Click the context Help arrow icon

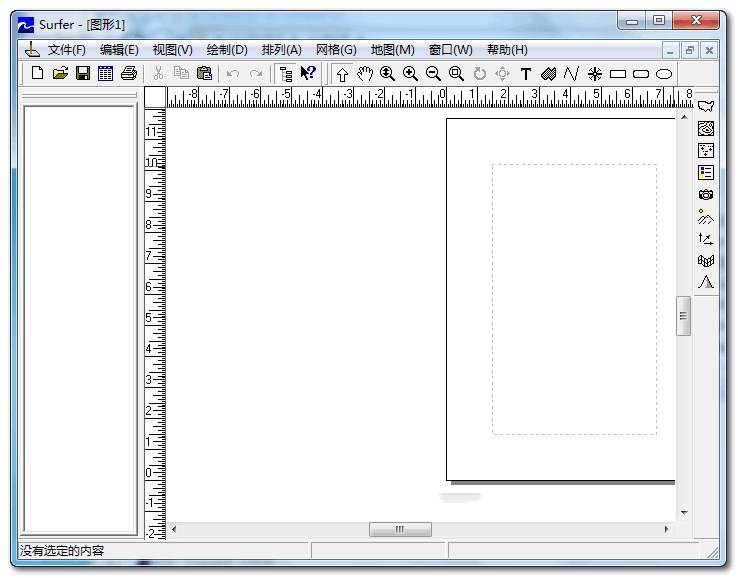point(308,73)
